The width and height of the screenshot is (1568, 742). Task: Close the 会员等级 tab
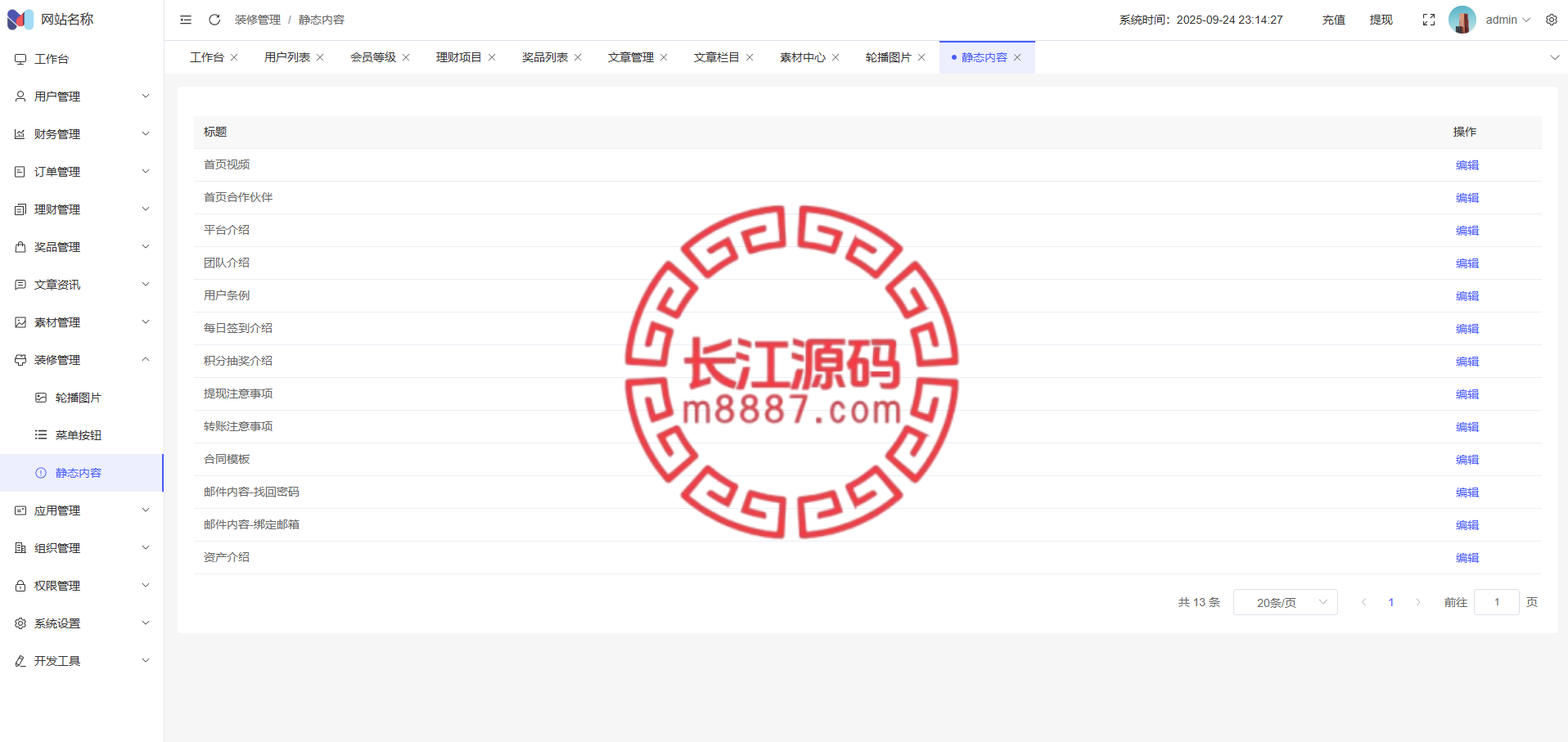click(x=406, y=57)
